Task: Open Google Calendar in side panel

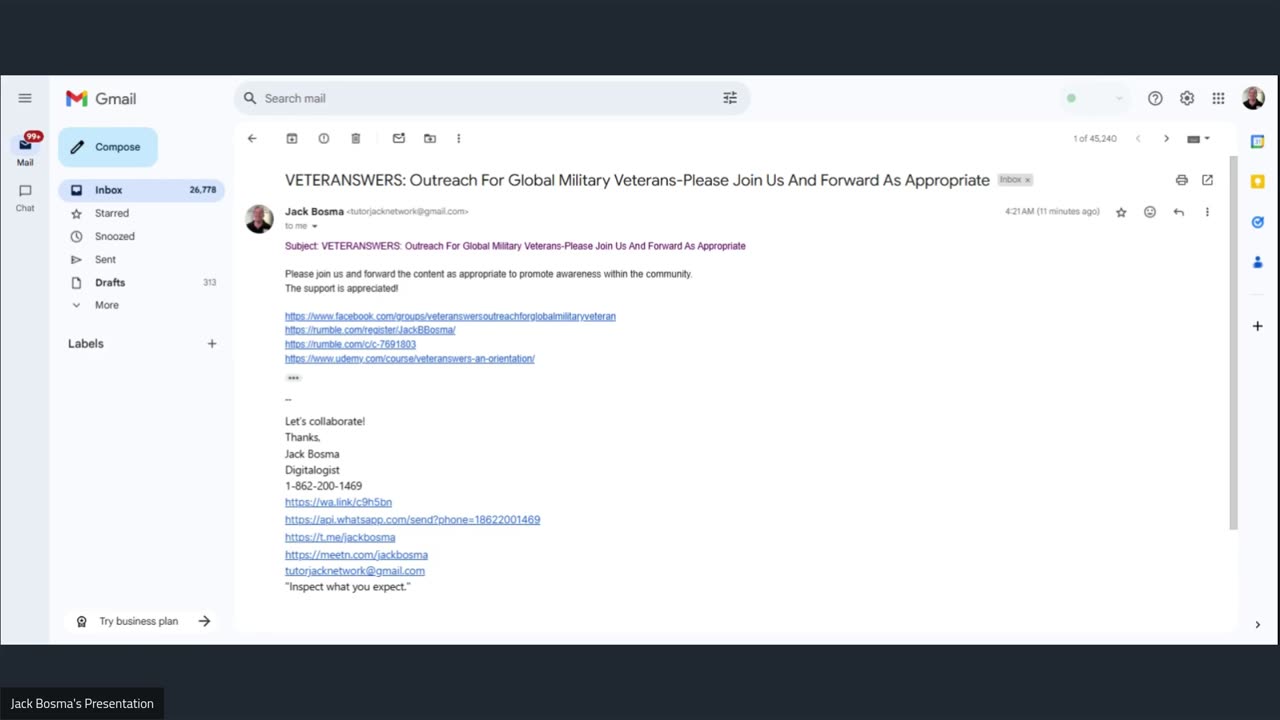Action: click(1258, 142)
